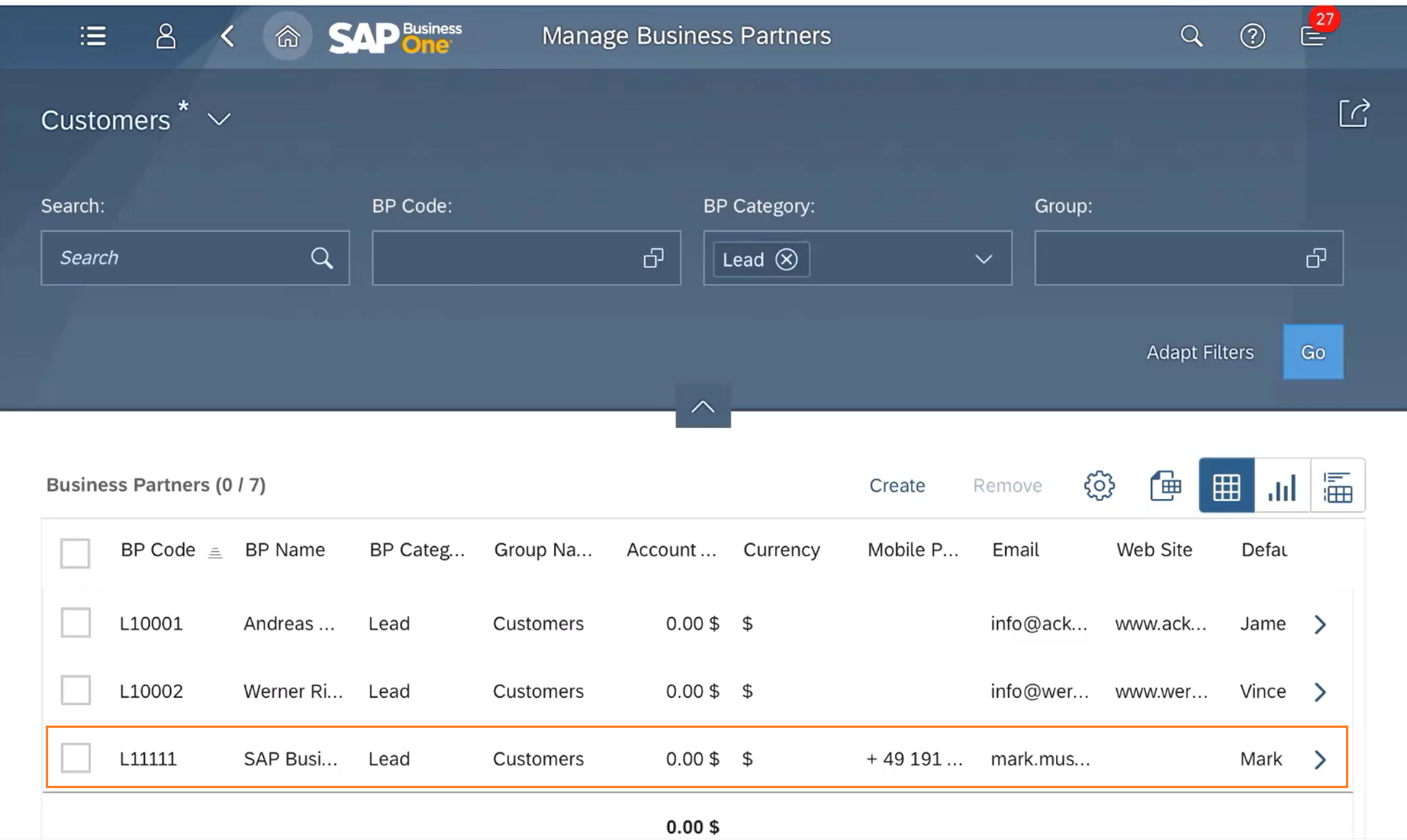Open the user profile icon
1407x840 pixels.
[x=166, y=36]
